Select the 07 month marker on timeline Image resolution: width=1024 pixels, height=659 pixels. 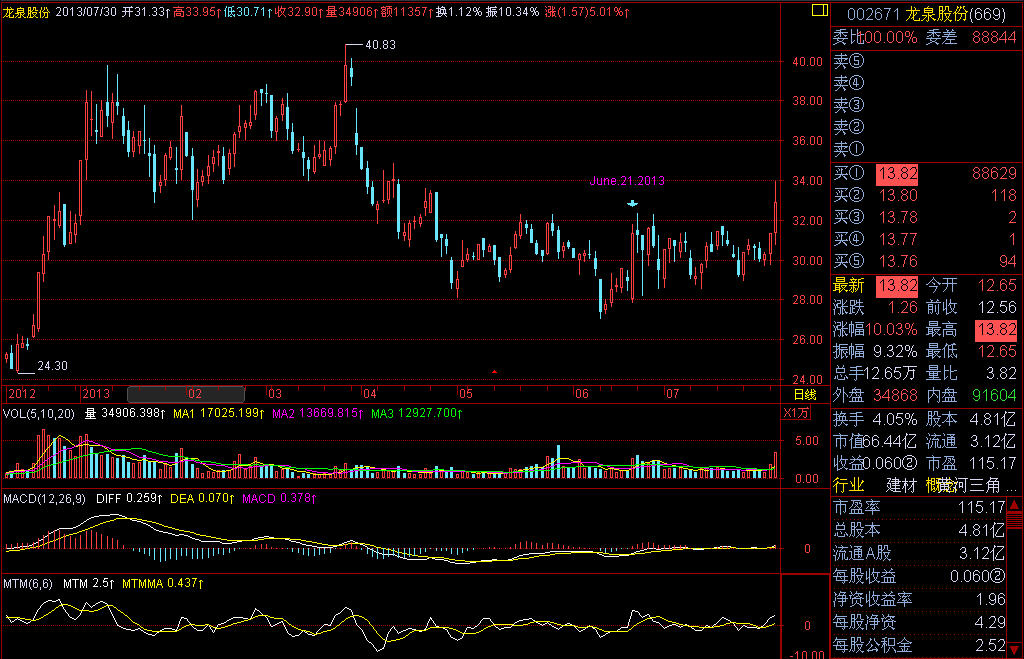tap(674, 393)
